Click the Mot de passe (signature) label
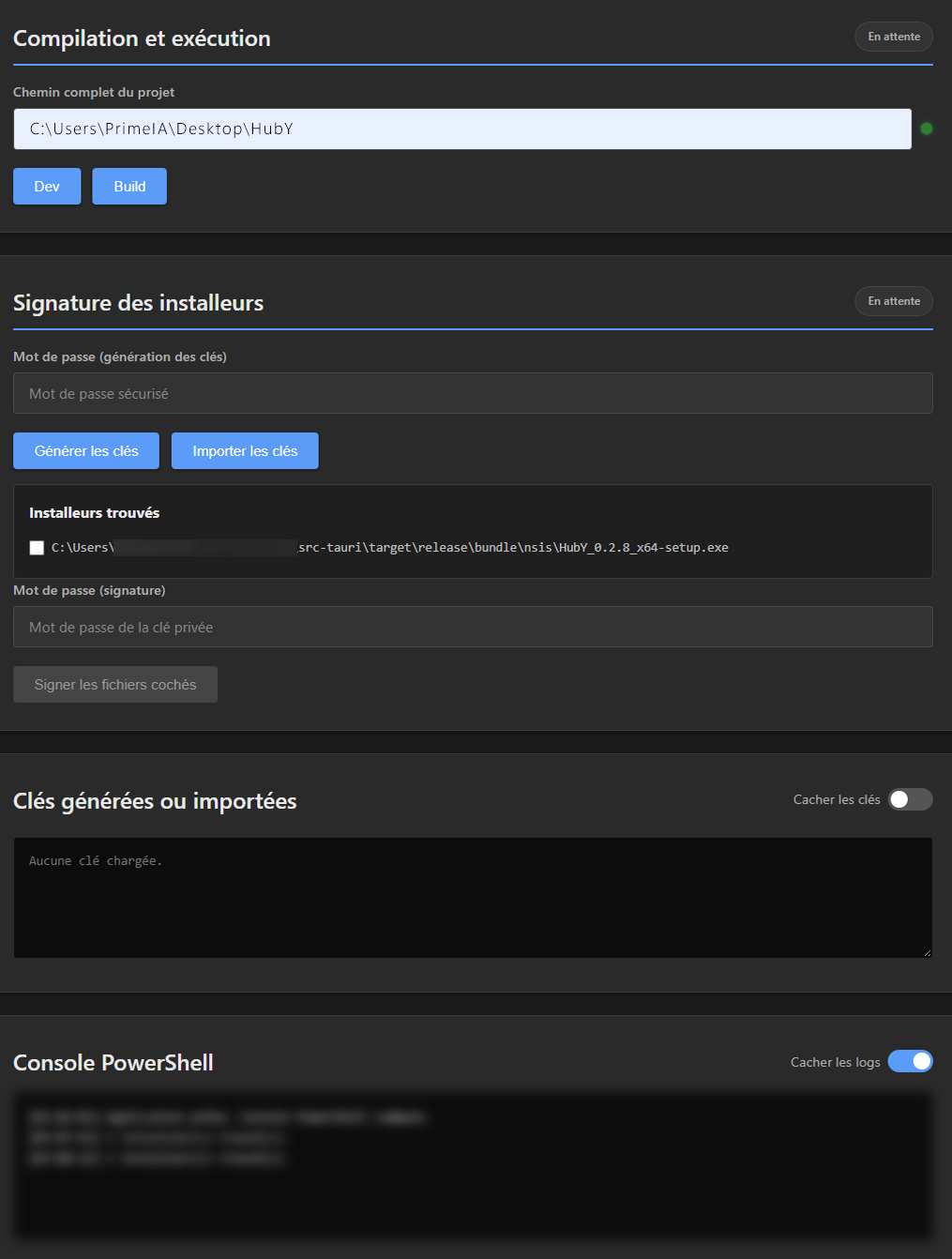This screenshot has height=1259, width=952. tap(89, 590)
